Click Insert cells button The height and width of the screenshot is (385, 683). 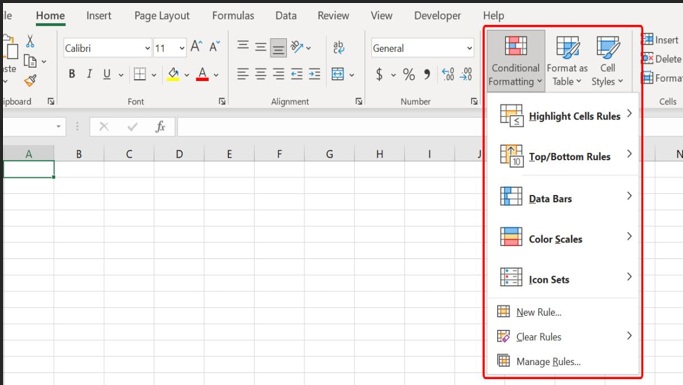pyautogui.click(x=661, y=40)
